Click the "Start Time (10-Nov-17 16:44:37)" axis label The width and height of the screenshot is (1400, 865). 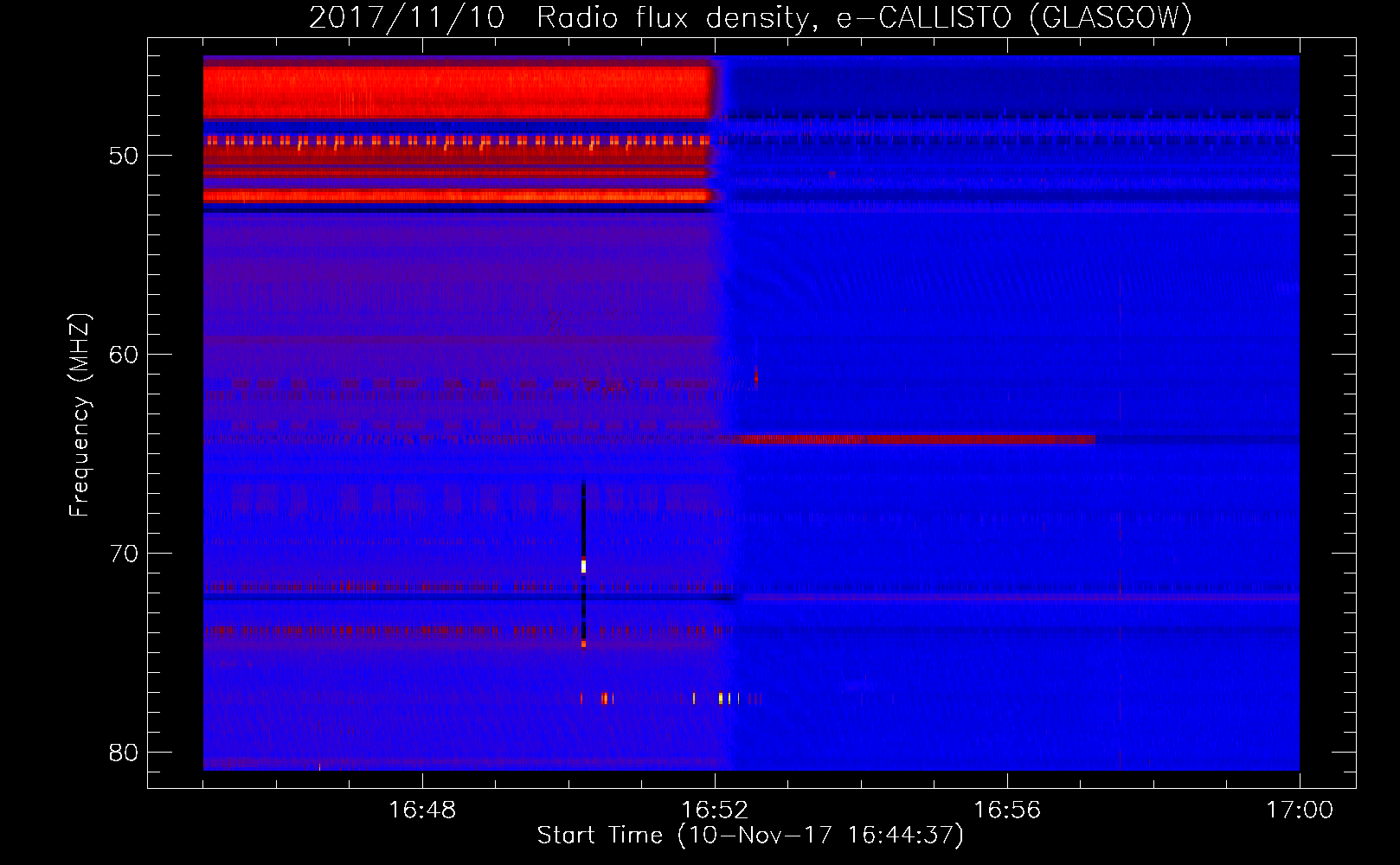pos(750,836)
